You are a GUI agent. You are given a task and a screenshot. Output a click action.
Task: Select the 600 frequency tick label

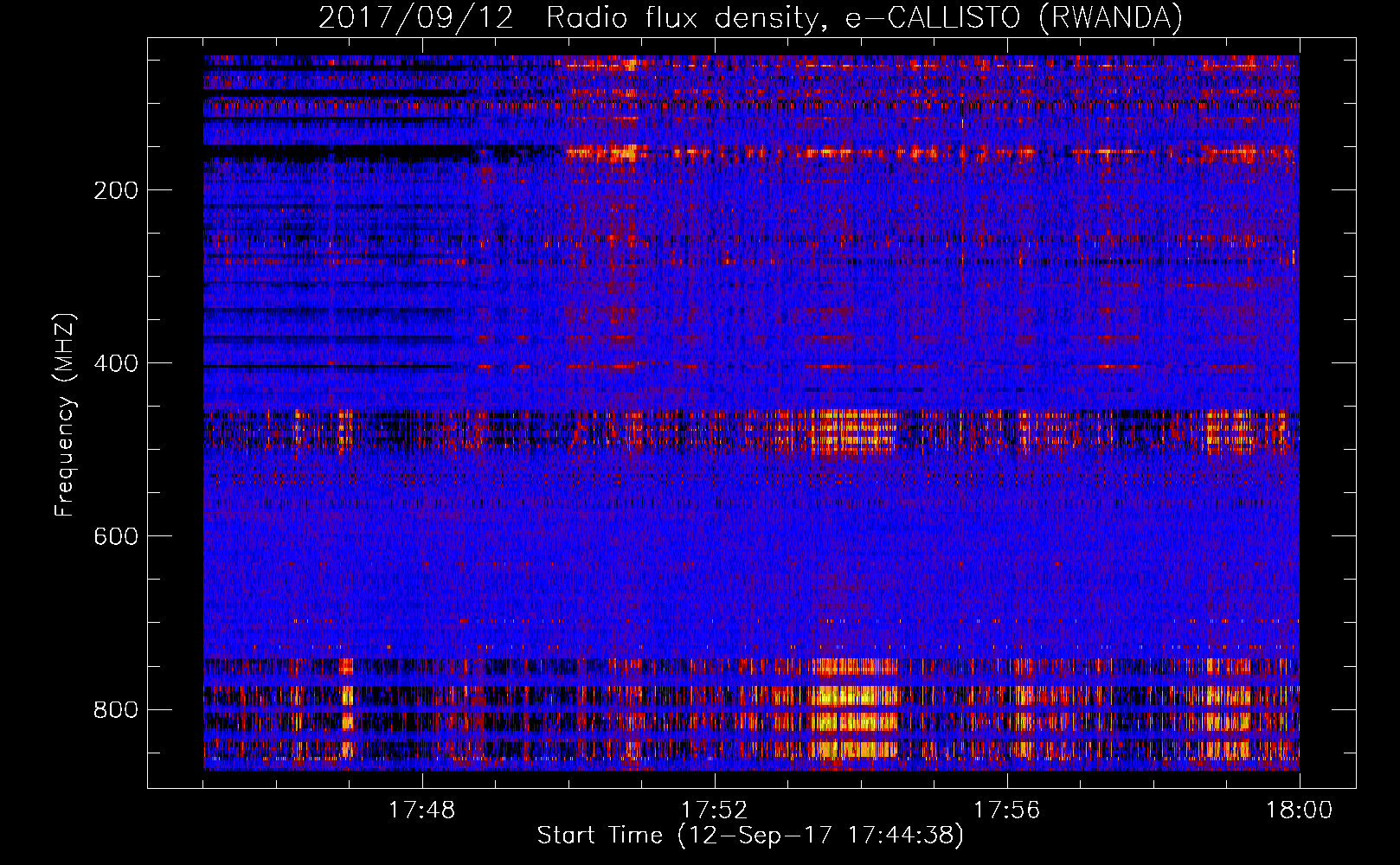116,536
